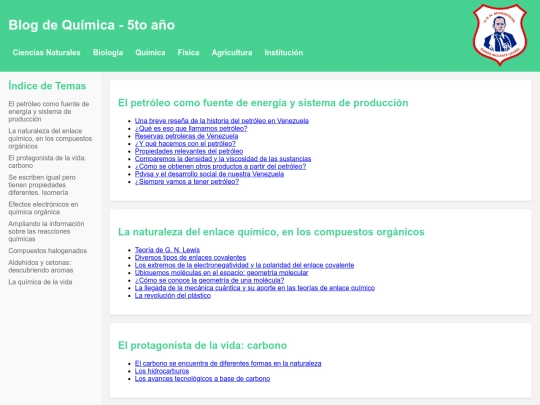Go to the Física navigation item
The width and height of the screenshot is (540, 405).
click(188, 53)
